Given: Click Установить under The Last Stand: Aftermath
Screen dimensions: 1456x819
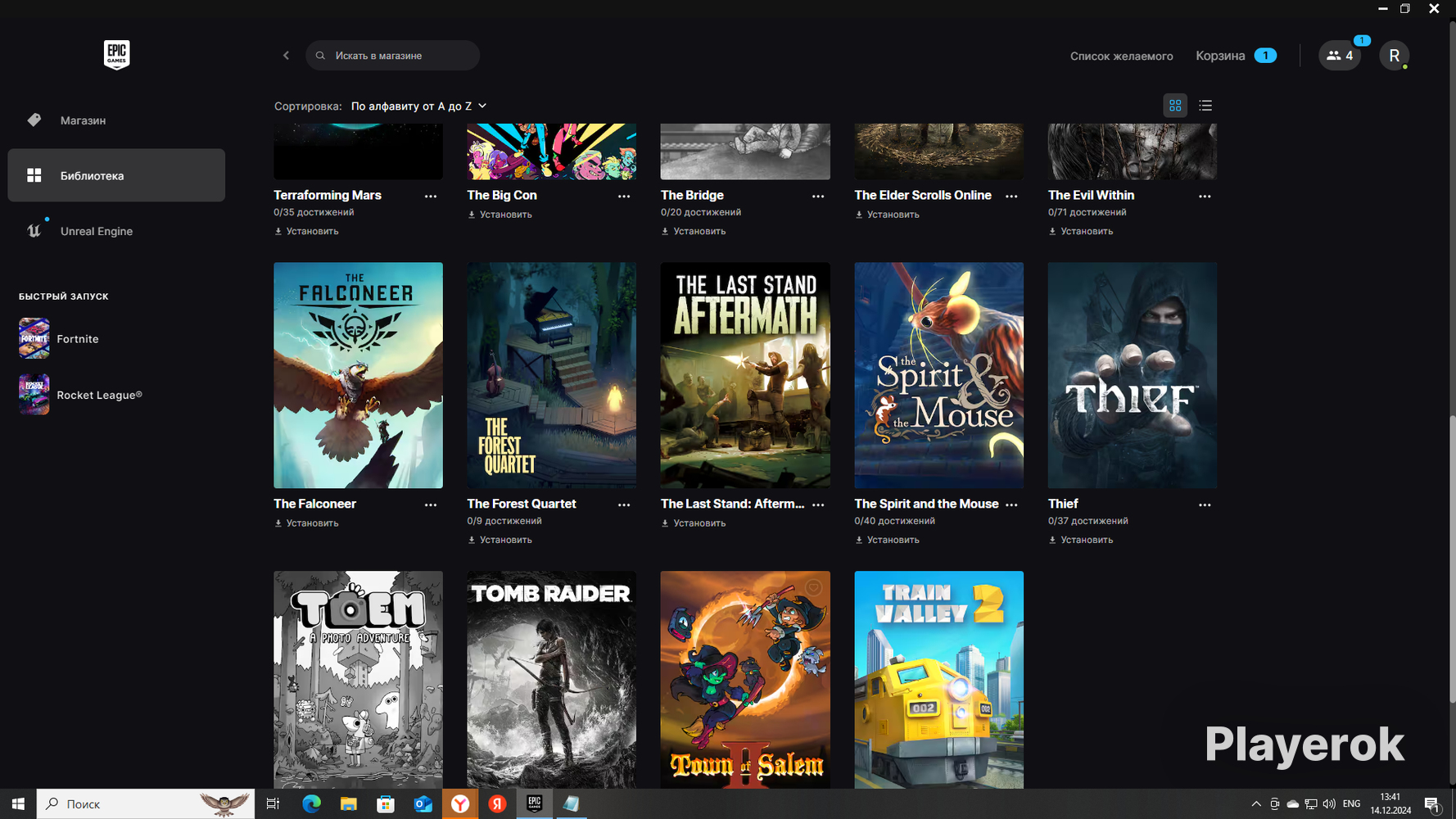Looking at the screenshot, I should click(x=694, y=523).
